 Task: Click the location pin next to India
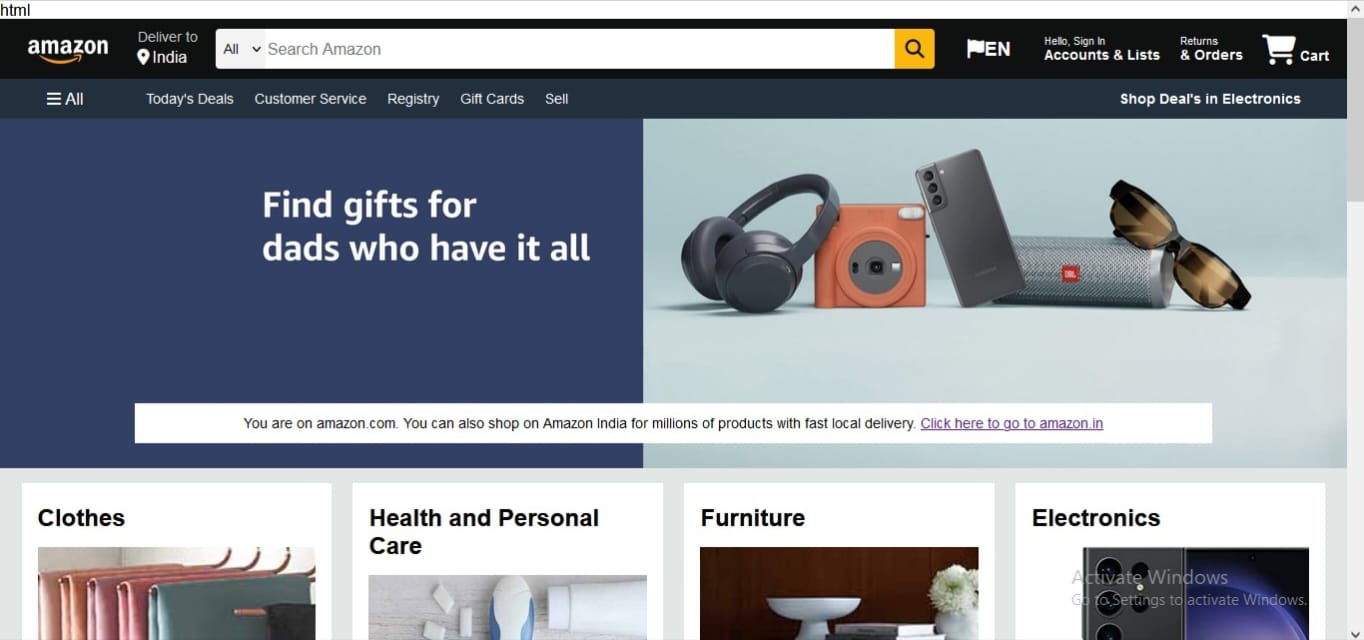143,58
